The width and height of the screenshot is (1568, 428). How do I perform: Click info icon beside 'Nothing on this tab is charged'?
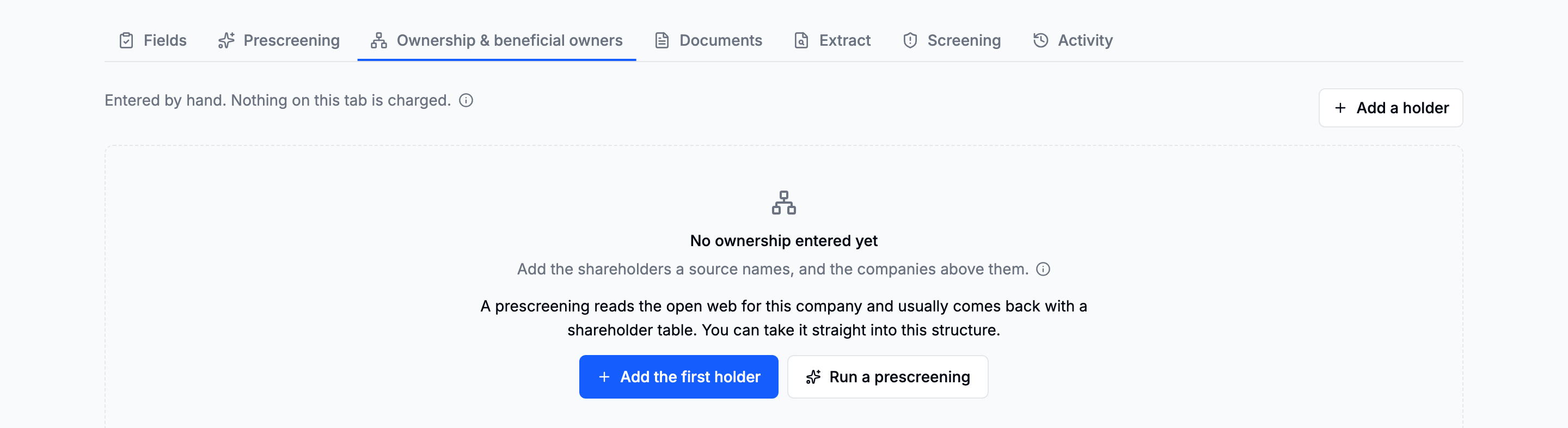point(465,100)
